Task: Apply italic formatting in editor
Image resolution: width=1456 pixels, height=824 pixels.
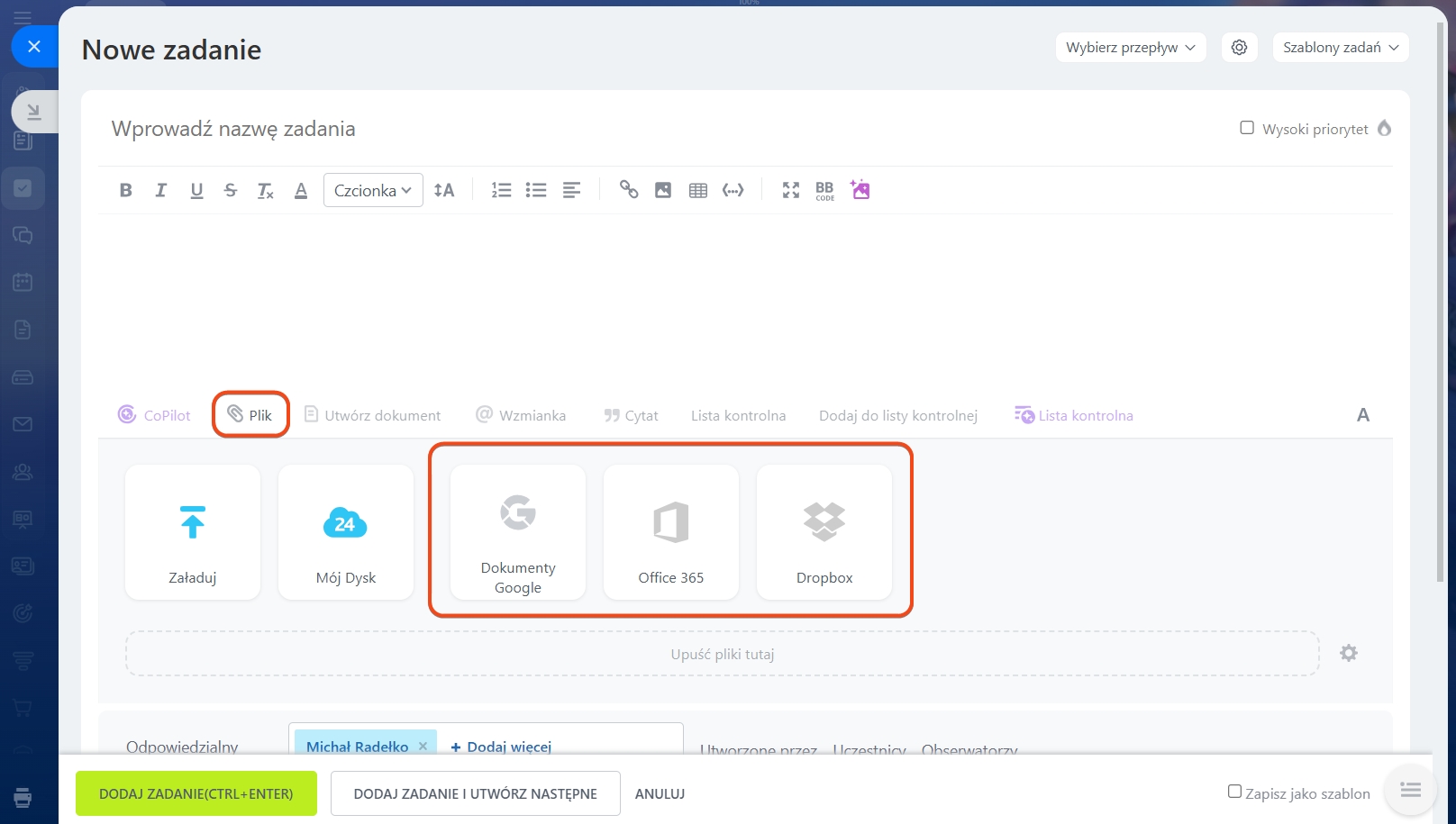Action: tap(160, 190)
